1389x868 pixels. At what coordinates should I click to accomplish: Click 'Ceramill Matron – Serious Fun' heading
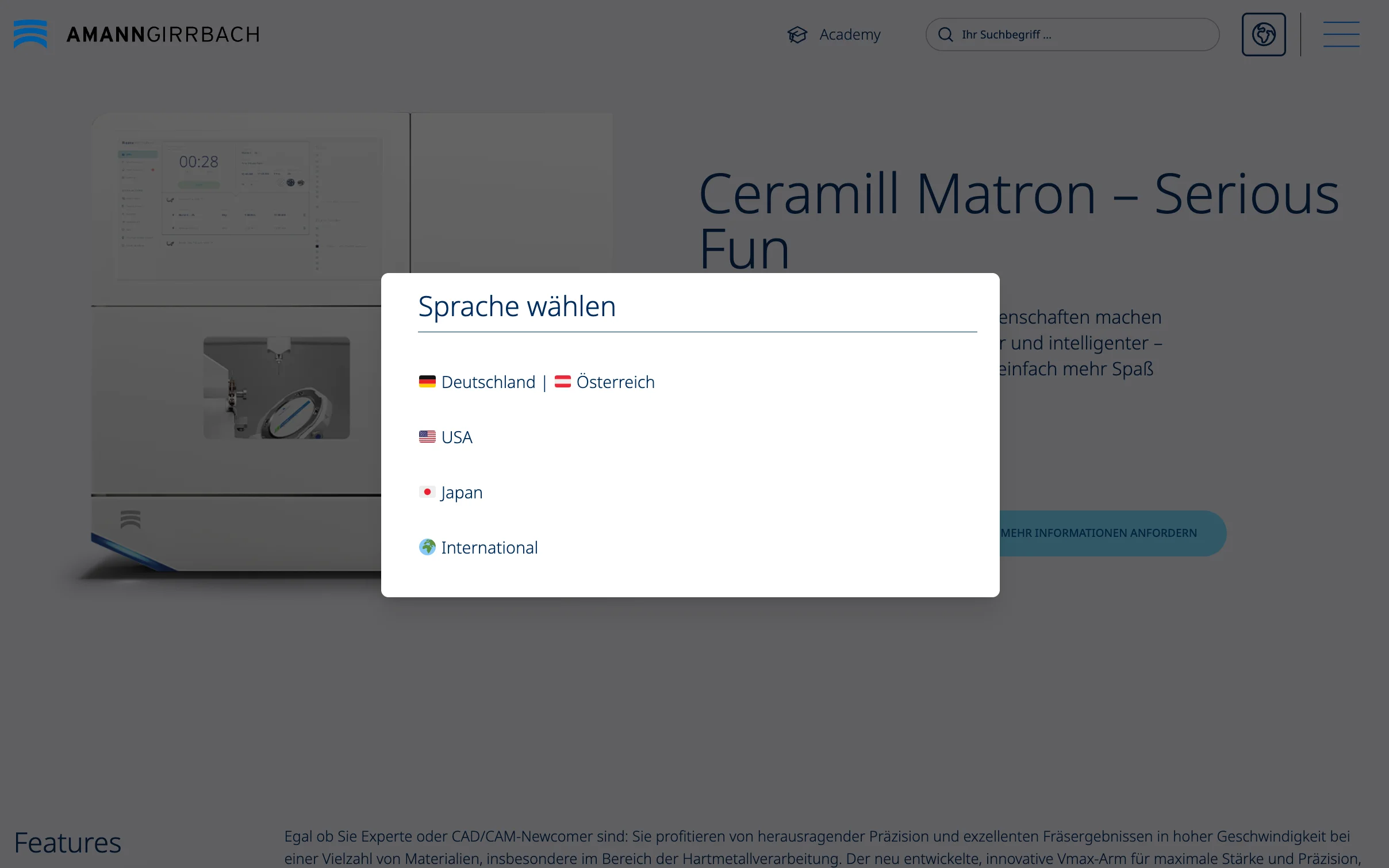pyautogui.click(x=1019, y=221)
